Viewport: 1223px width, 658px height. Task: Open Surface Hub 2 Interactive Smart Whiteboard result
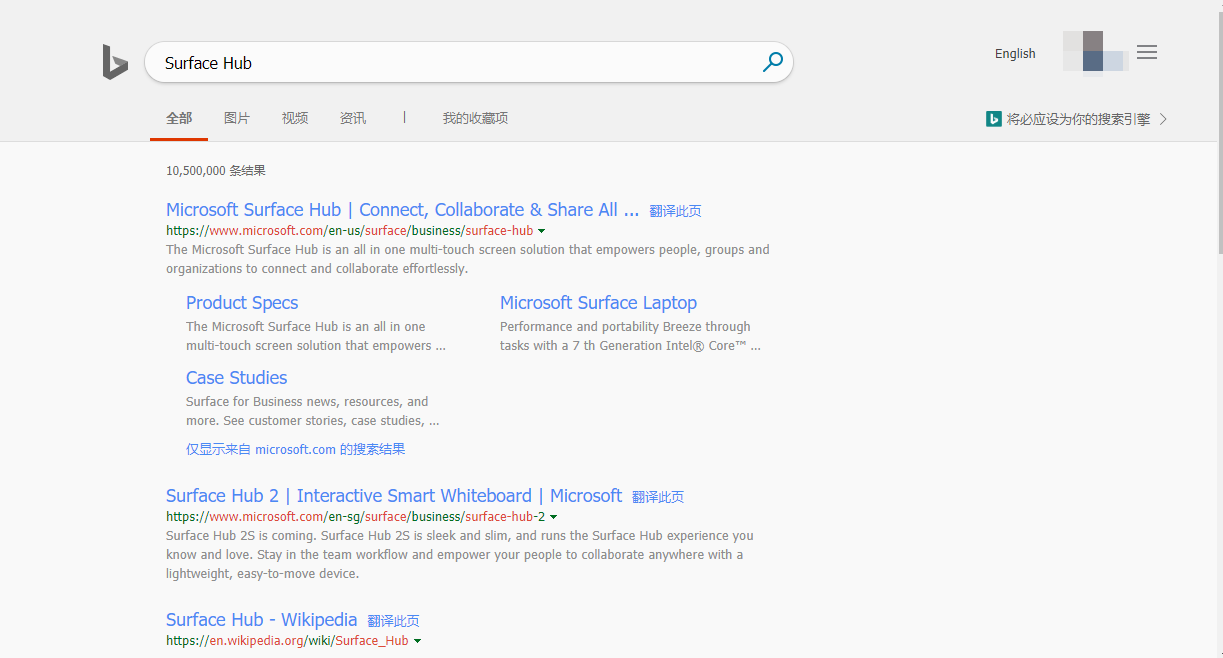[394, 496]
